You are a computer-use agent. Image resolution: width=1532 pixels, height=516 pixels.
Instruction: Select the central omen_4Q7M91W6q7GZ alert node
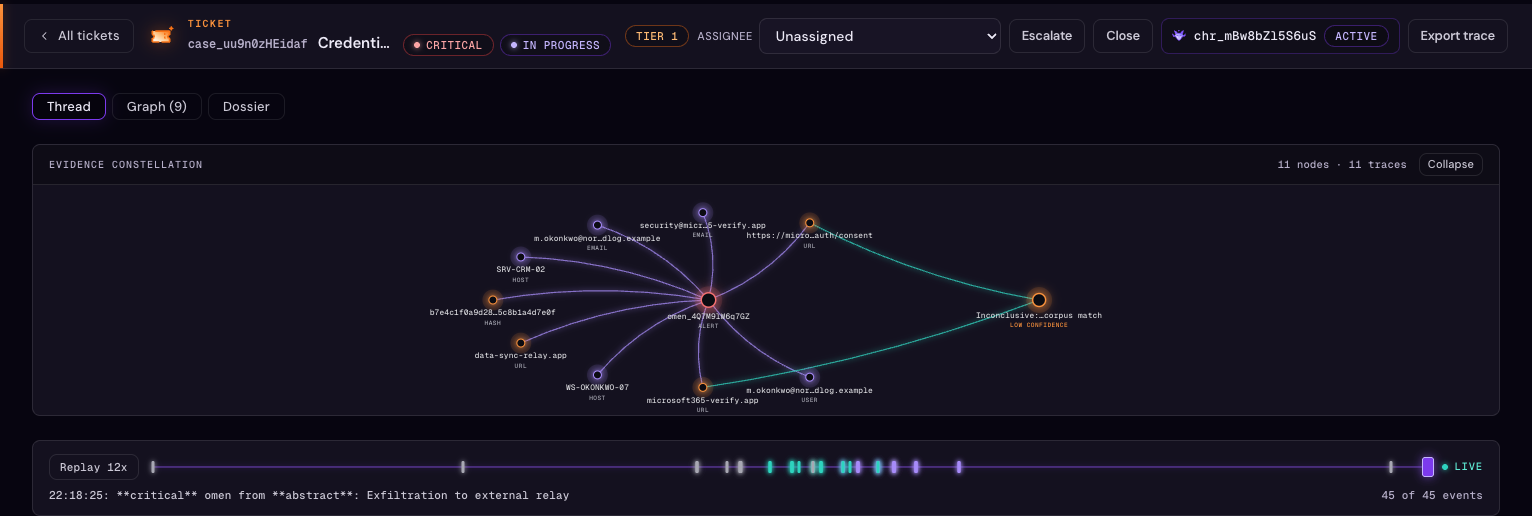(x=708, y=300)
